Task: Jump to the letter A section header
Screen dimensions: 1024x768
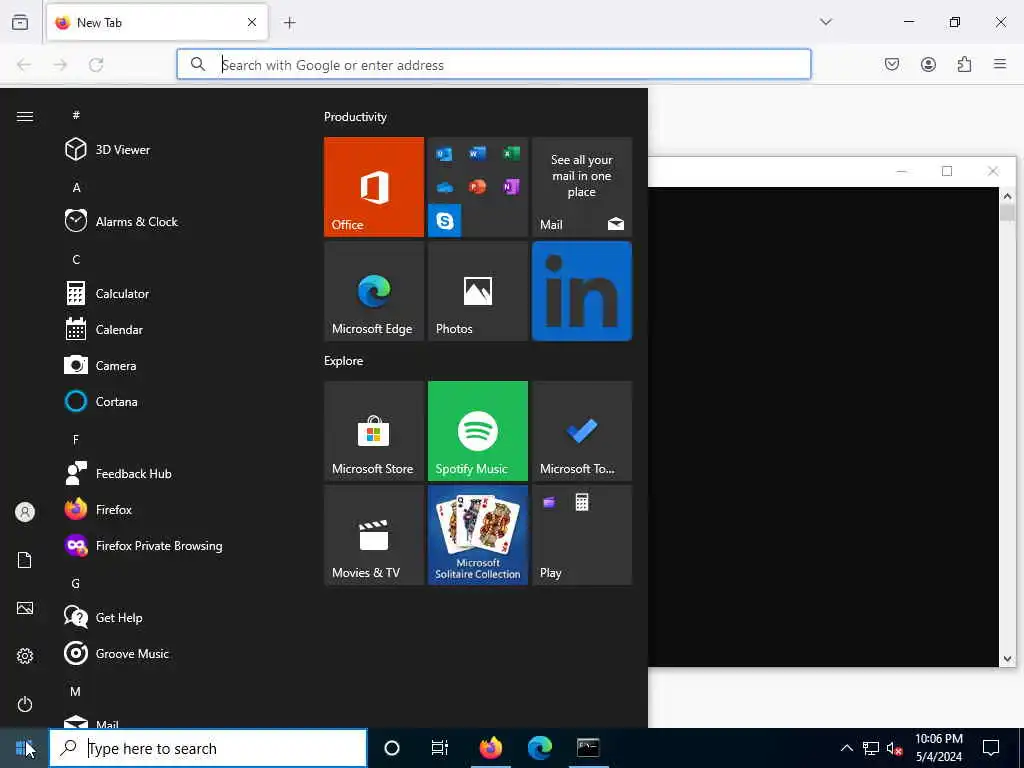Action: pos(76,187)
